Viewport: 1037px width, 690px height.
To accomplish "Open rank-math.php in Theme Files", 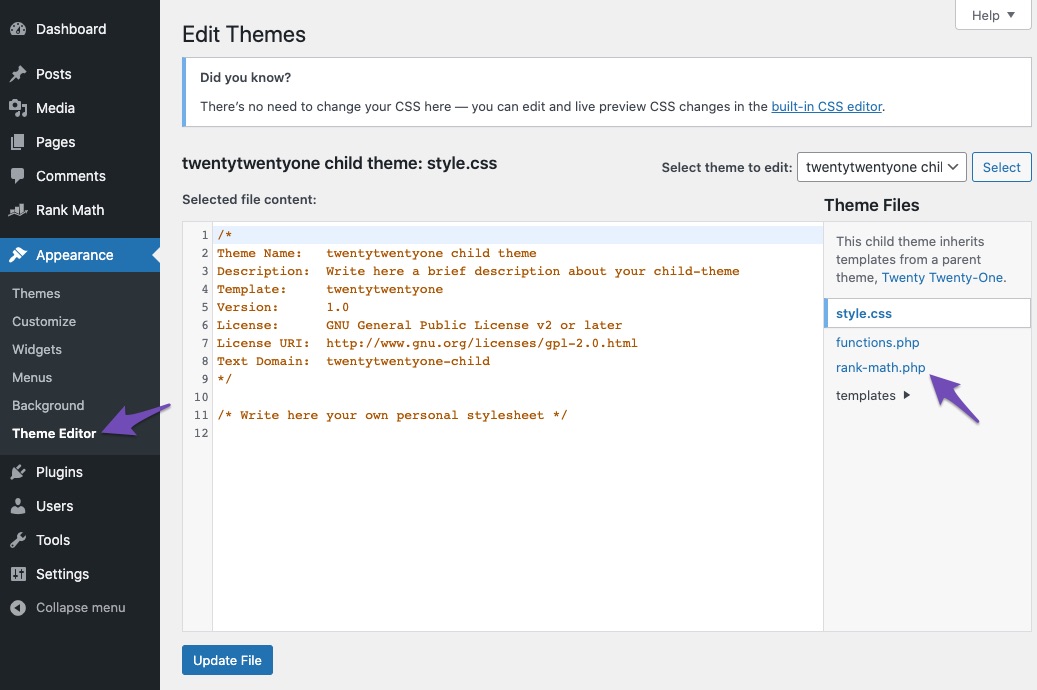I will click(x=880, y=367).
